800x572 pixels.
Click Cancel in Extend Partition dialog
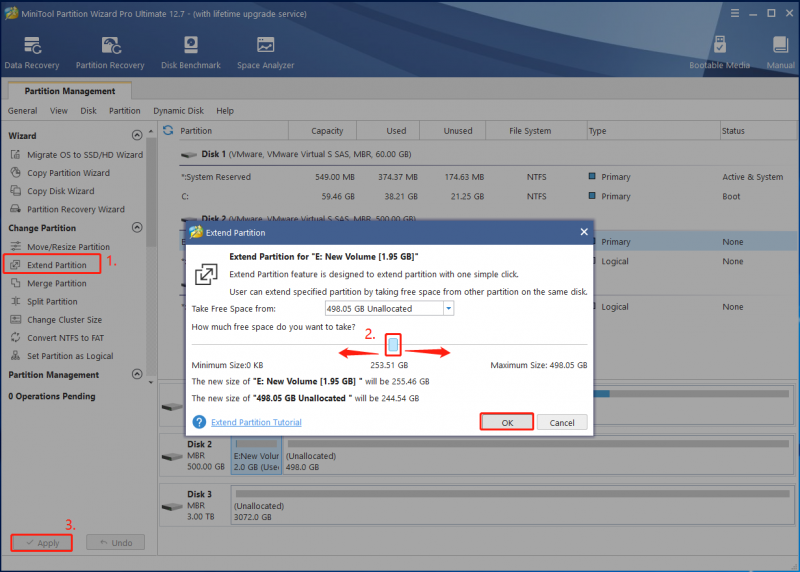coord(562,422)
